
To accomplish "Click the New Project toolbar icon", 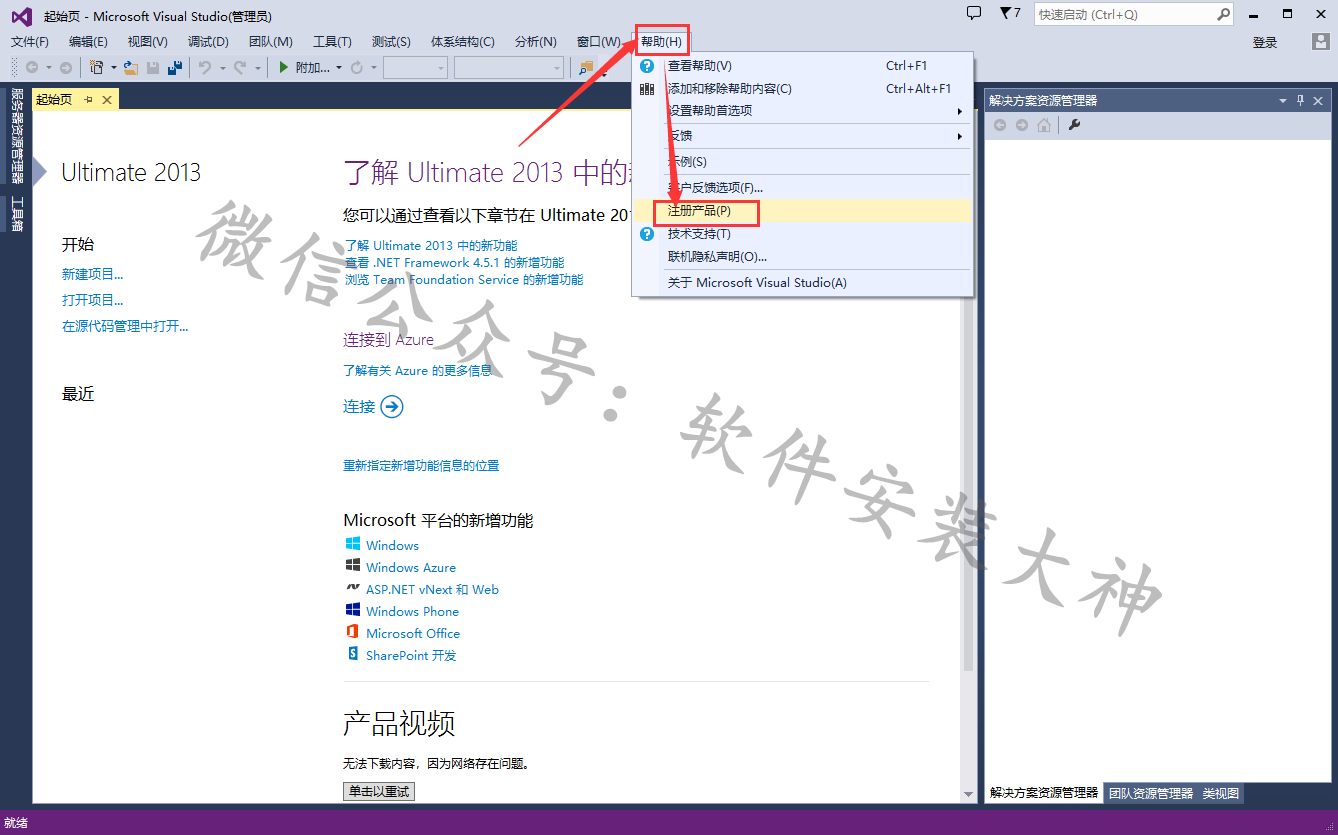I will [x=97, y=67].
